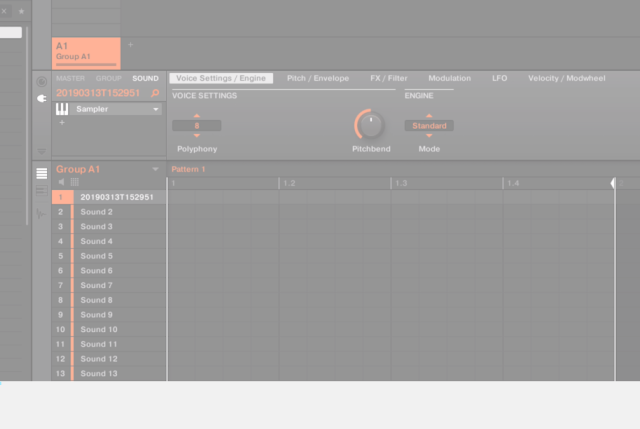Viewport: 640px width, 429px height.
Task: Select Sound 12 row
Action: point(109,359)
